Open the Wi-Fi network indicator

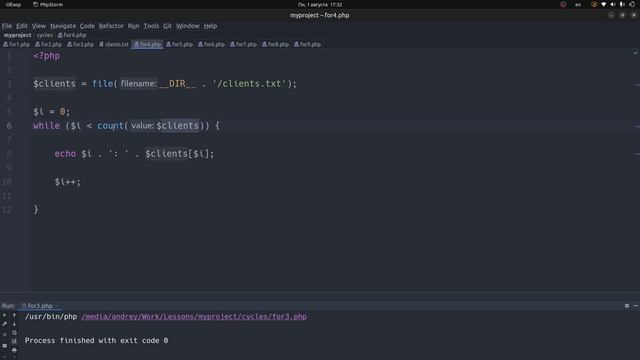point(603,4)
